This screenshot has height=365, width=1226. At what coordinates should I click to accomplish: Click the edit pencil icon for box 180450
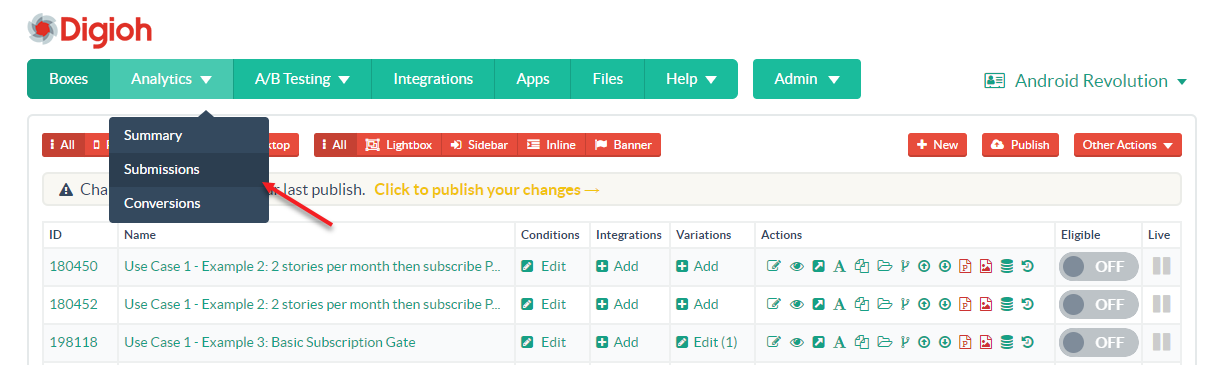pyautogui.click(x=773, y=266)
